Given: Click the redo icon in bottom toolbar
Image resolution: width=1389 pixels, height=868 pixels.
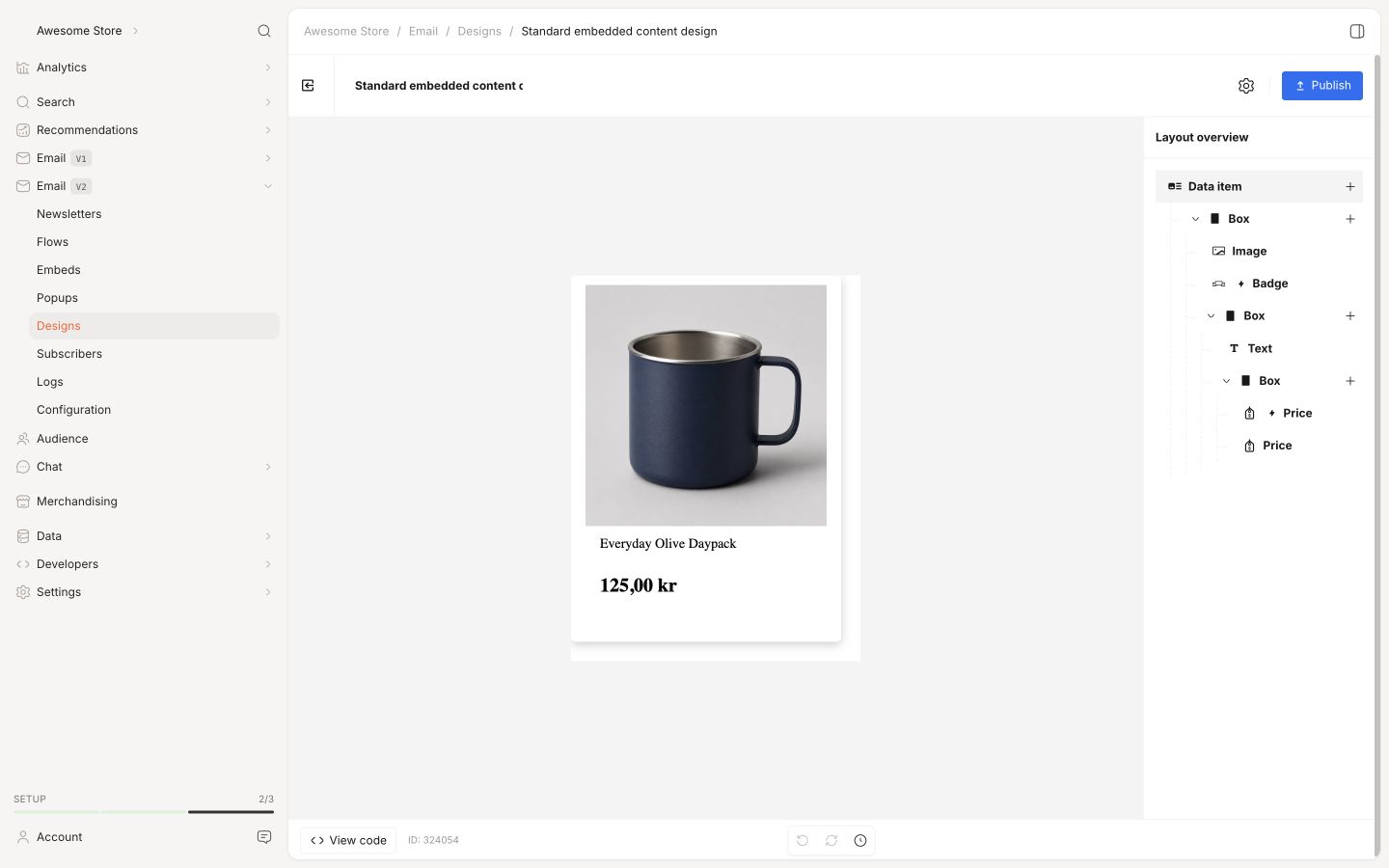Looking at the screenshot, I should click(831, 840).
